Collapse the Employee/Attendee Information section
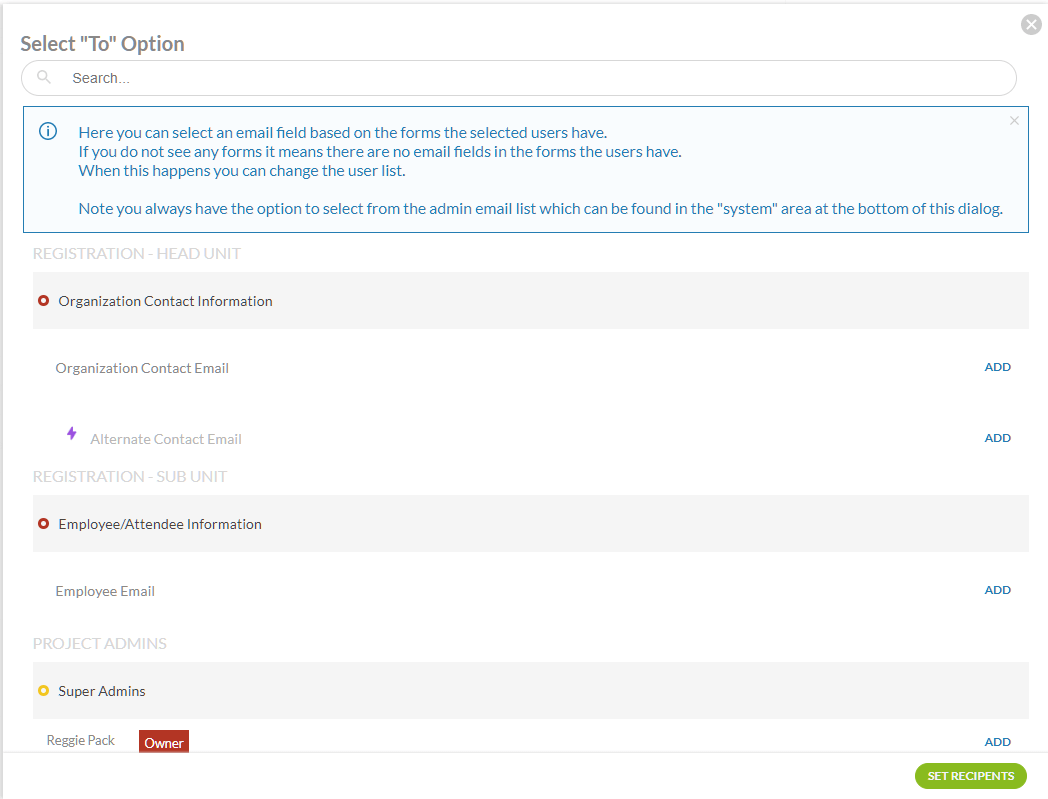The height and width of the screenshot is (799, 1048). click(x=160, y=524)
